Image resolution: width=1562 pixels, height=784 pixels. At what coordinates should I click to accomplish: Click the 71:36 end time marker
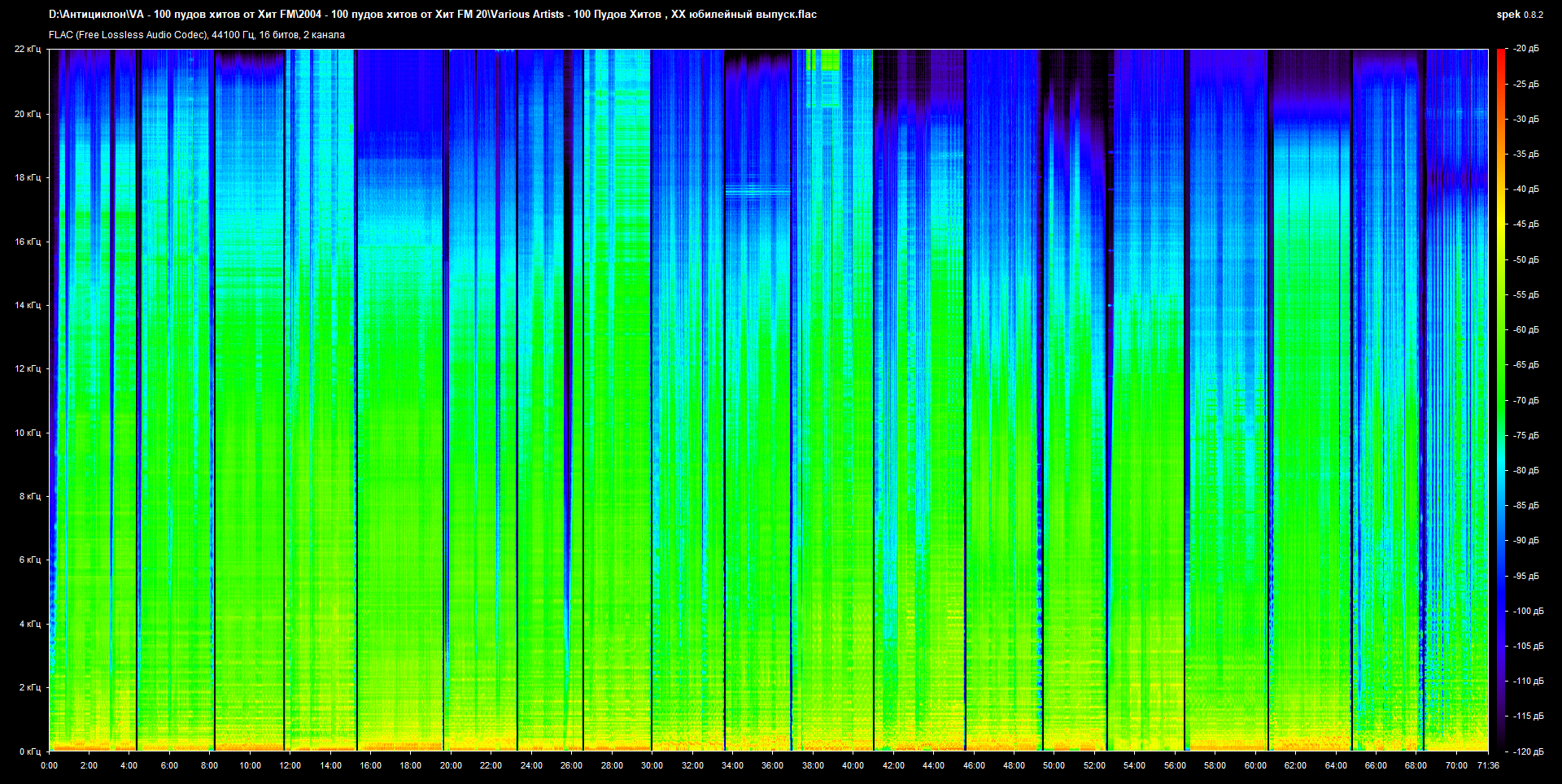click(1487, 765)
